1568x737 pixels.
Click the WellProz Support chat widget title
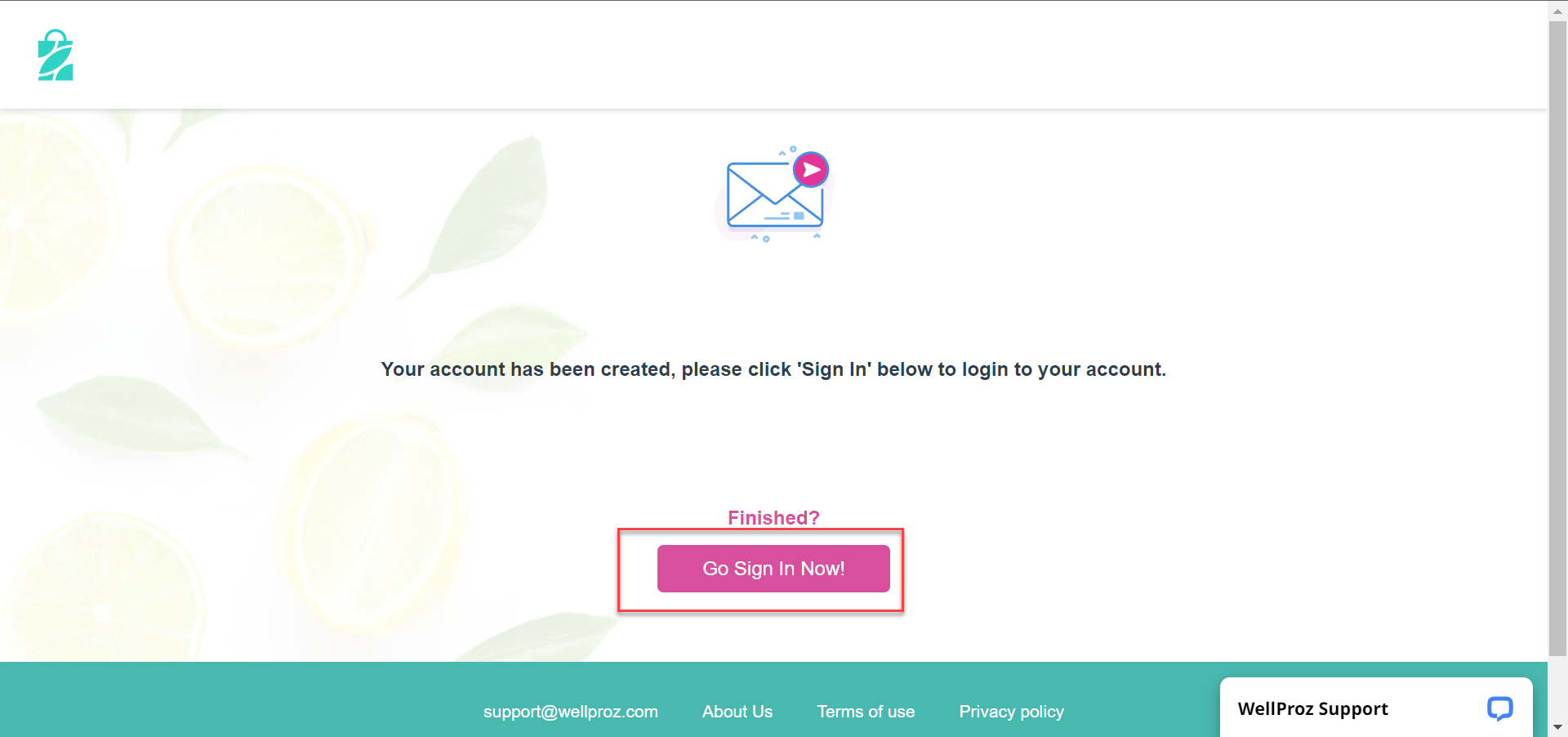[1312, 708]
